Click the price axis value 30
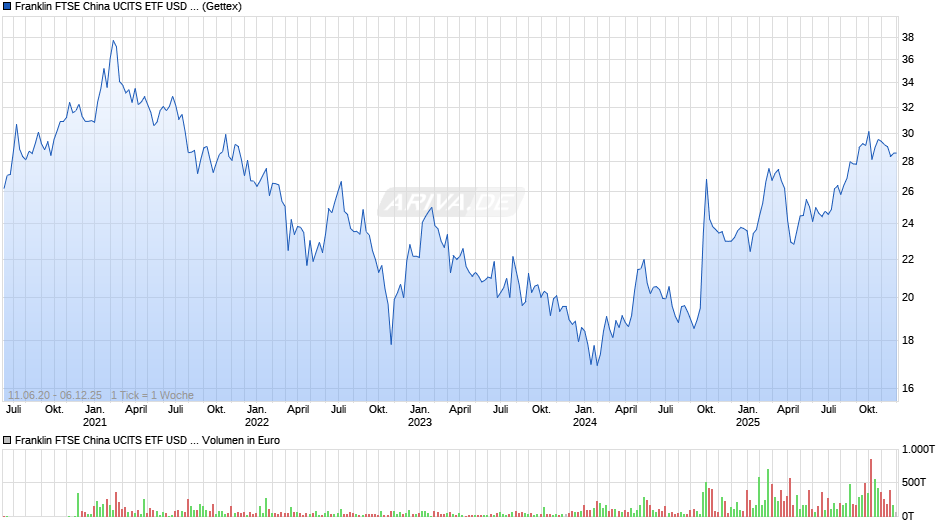Screen dimensions: 940x526 pyautogui.click(x=908, y=134)
